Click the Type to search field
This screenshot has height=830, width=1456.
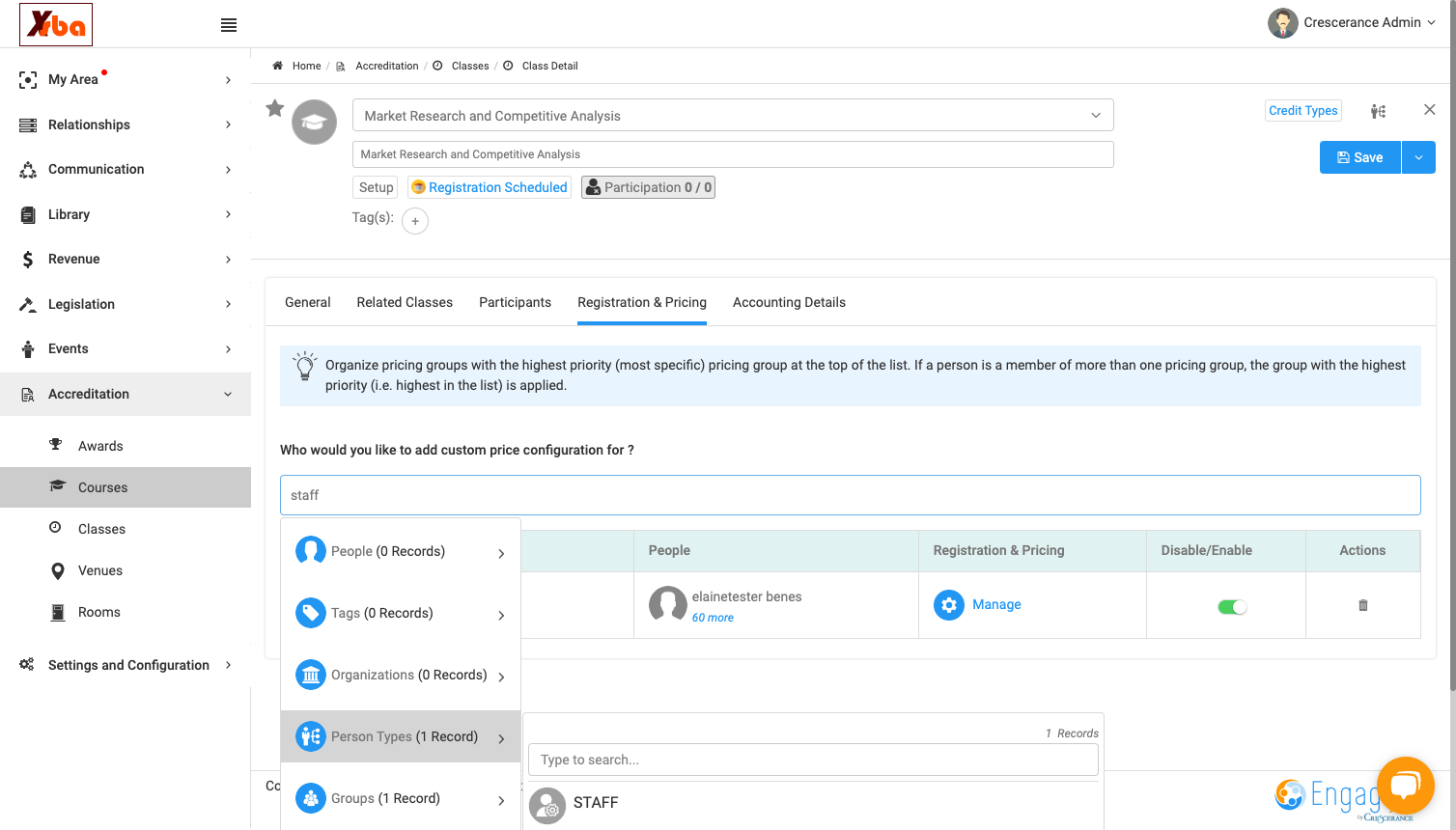point(813,760)
